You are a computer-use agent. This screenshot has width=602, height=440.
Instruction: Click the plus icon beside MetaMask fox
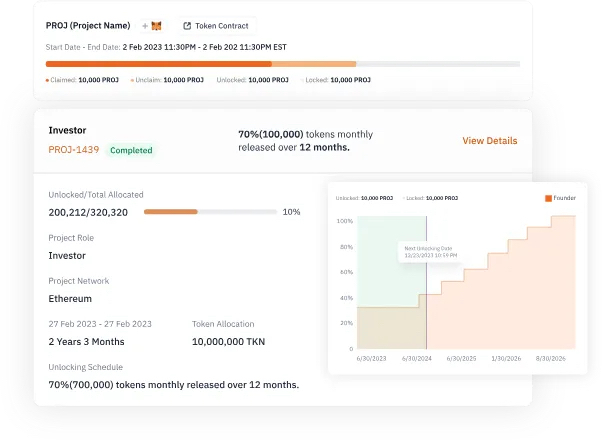click(x=145, y=26)
